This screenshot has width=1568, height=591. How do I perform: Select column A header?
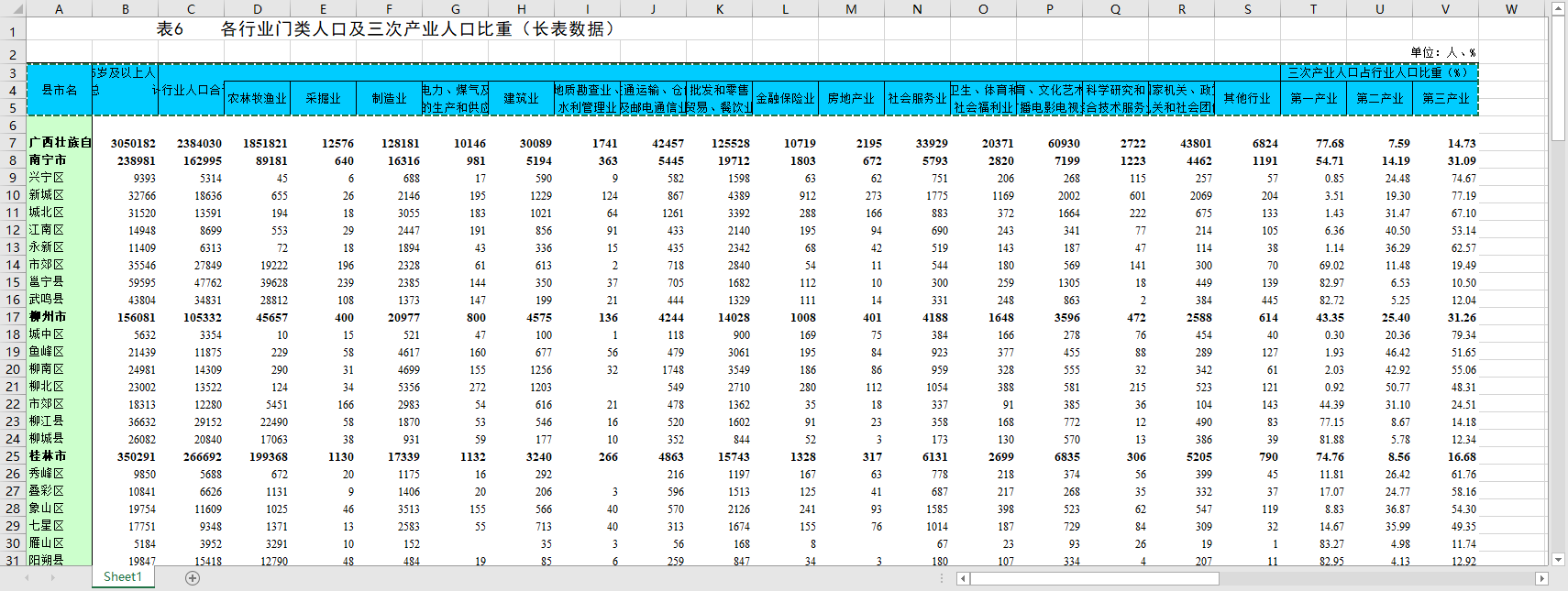tap(60, 9)
